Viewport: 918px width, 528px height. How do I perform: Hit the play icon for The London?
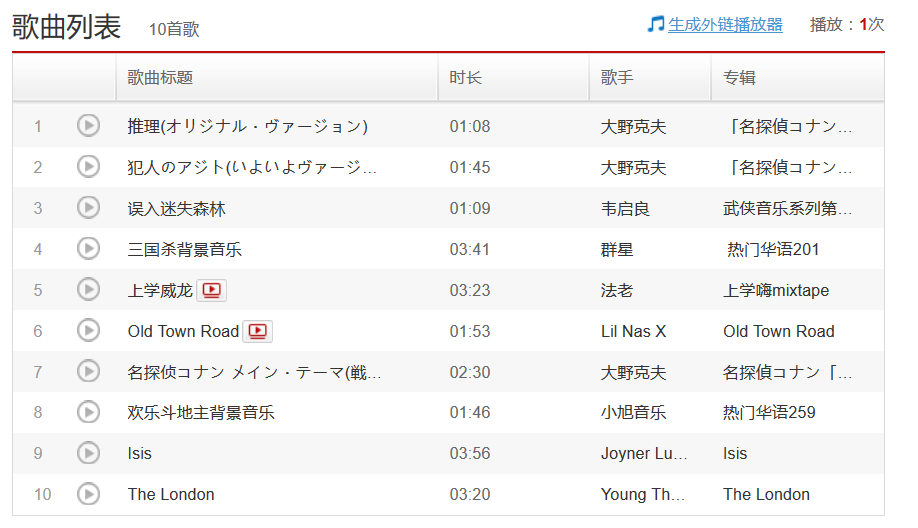click(89, 494)
